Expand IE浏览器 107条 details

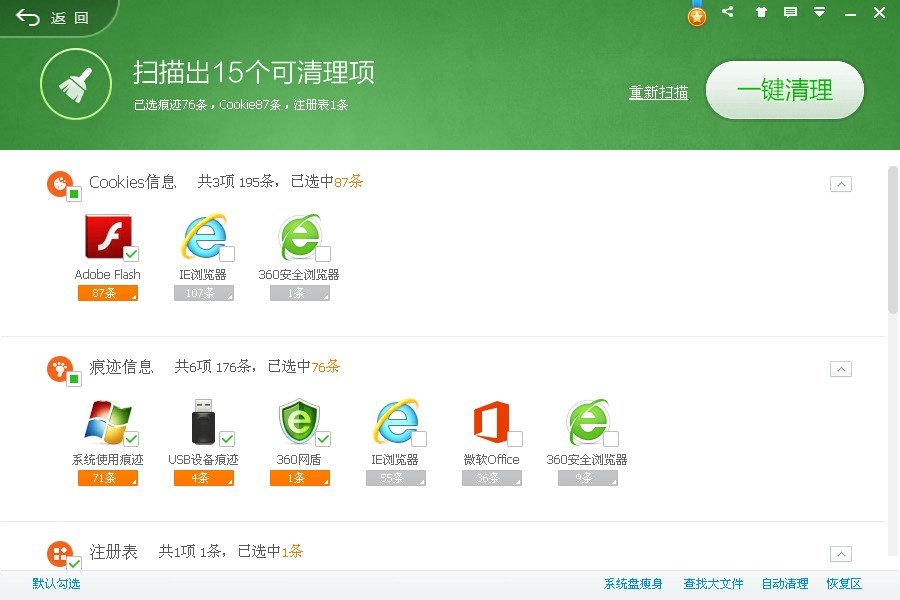[204, 293]
